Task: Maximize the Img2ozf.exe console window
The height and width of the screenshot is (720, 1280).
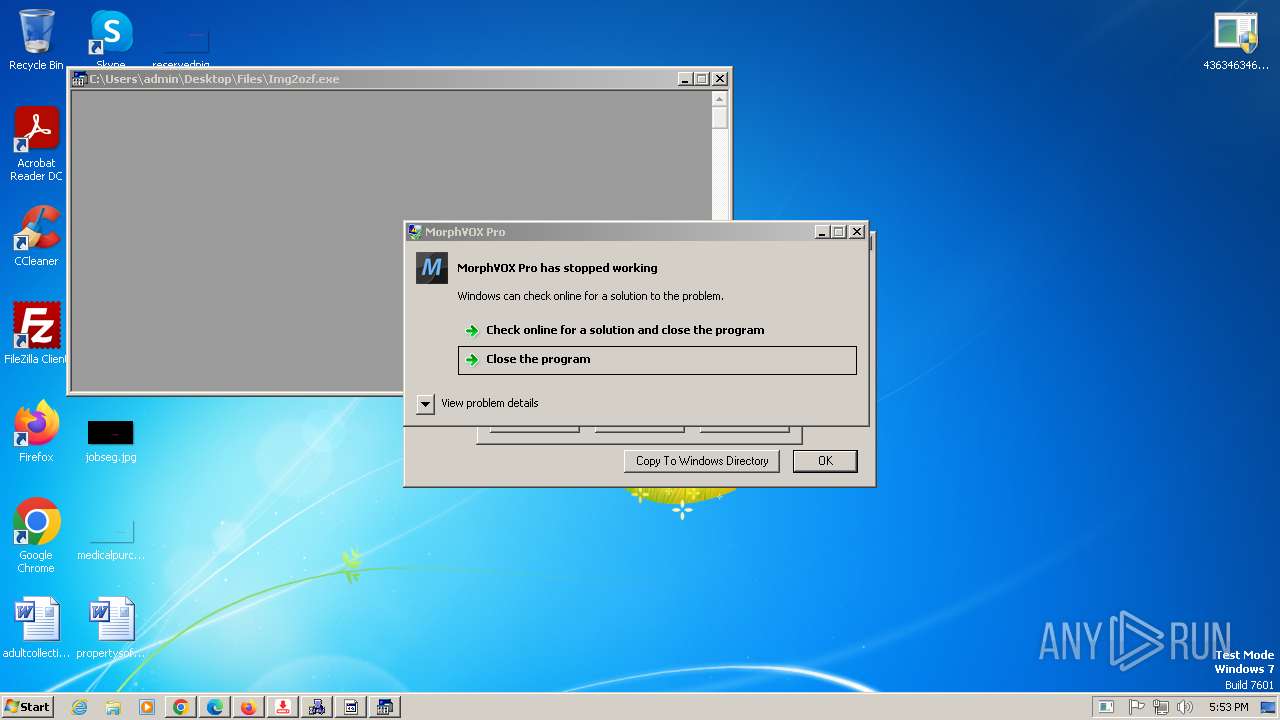Action: click(702, 79)
